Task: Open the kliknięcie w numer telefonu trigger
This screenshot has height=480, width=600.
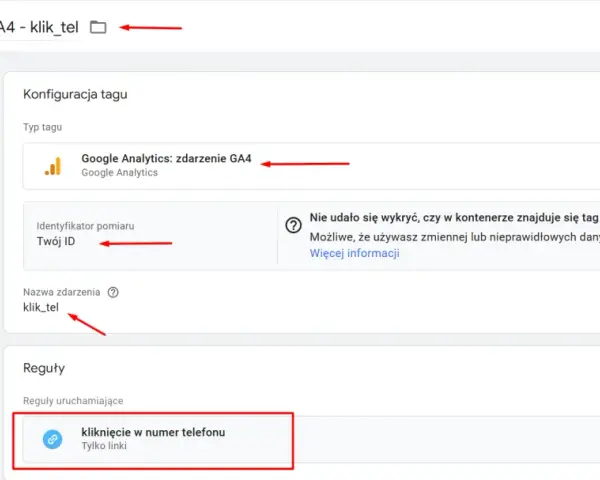Action: 311,439
